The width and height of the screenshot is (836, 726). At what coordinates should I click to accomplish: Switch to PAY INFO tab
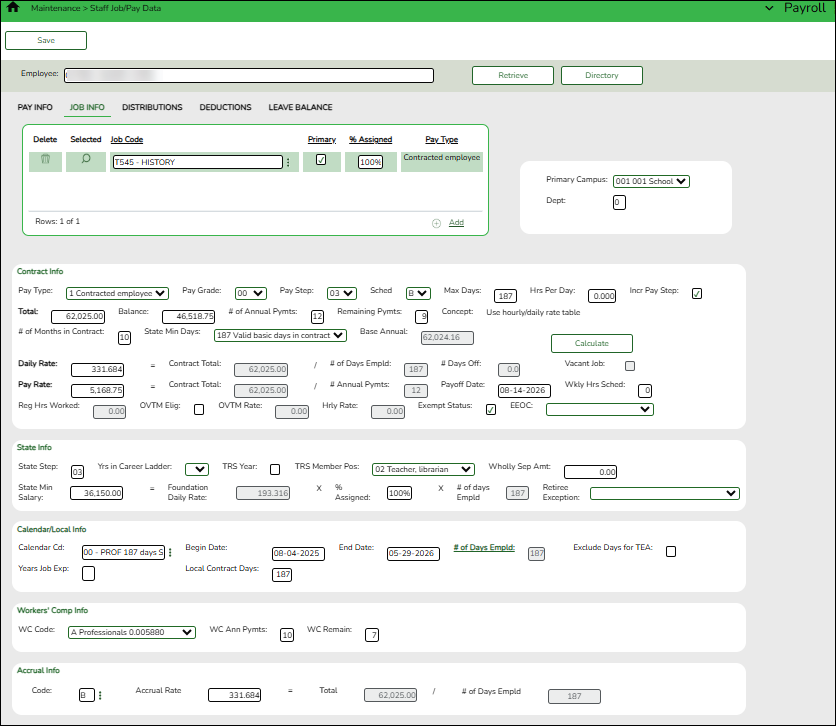[x=35, y=107]
